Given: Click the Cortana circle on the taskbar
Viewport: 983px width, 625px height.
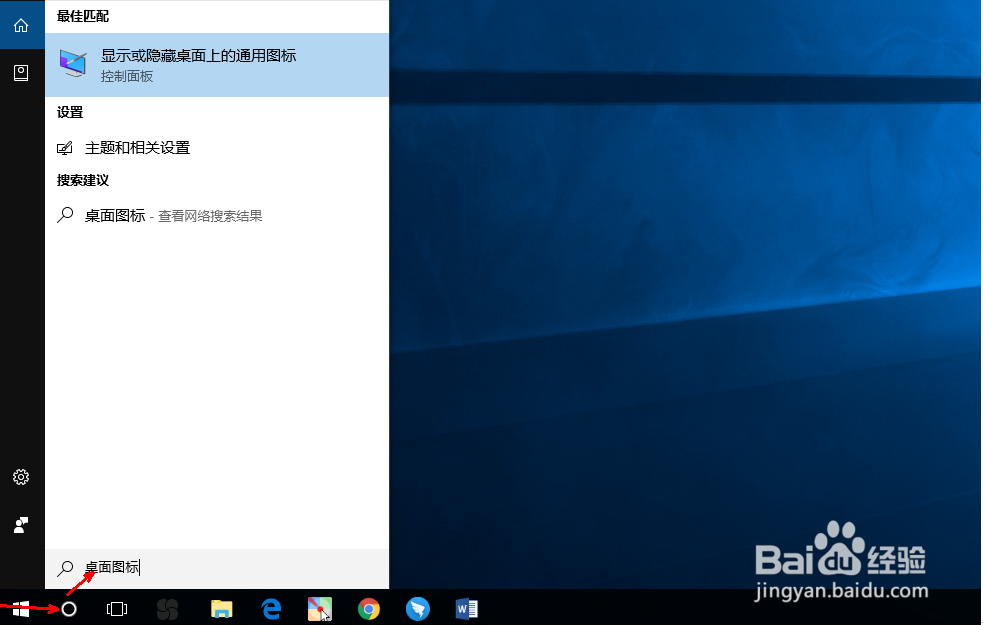Looking at the screenshot, I should [x=69, y=609].
